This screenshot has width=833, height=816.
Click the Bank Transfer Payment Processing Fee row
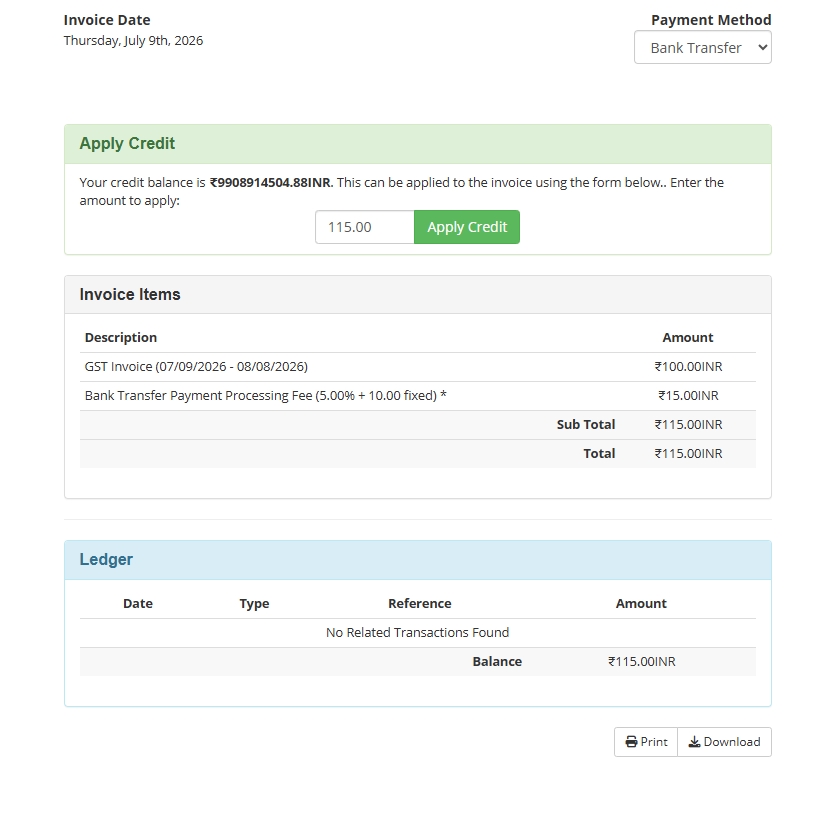click(418, 396)
